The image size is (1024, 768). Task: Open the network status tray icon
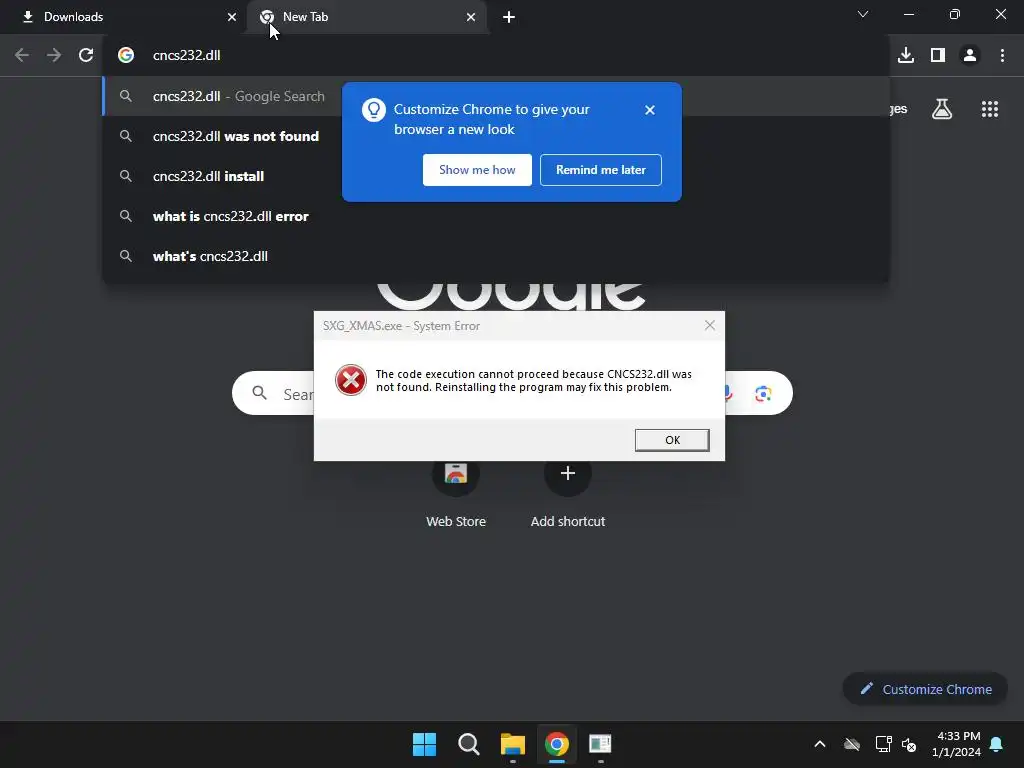[x=884, y=744]
